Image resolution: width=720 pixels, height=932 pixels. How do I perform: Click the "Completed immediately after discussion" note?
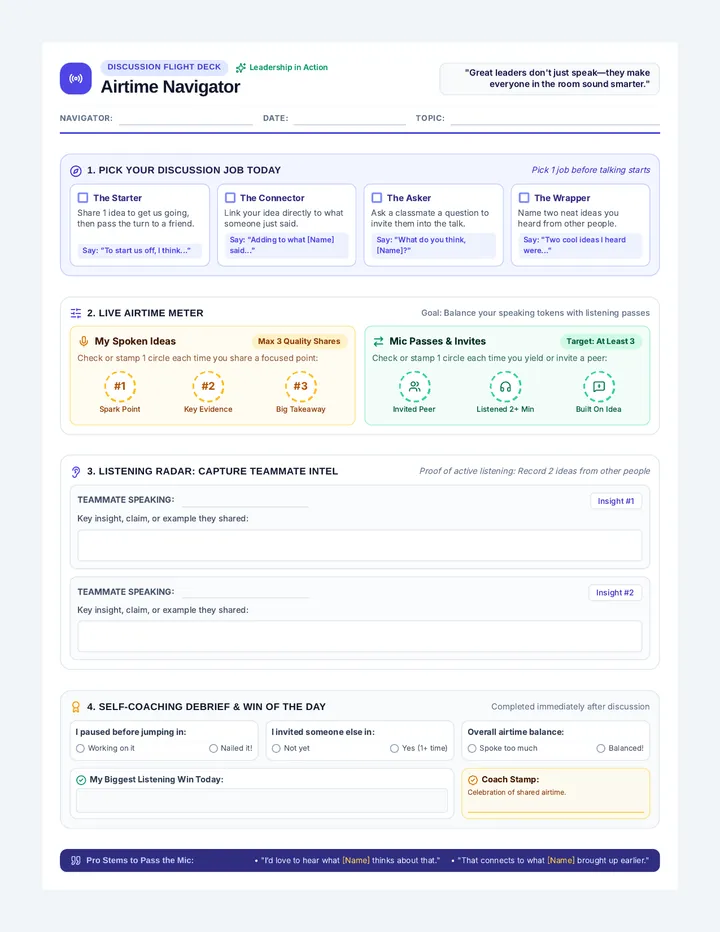[570, 707]
